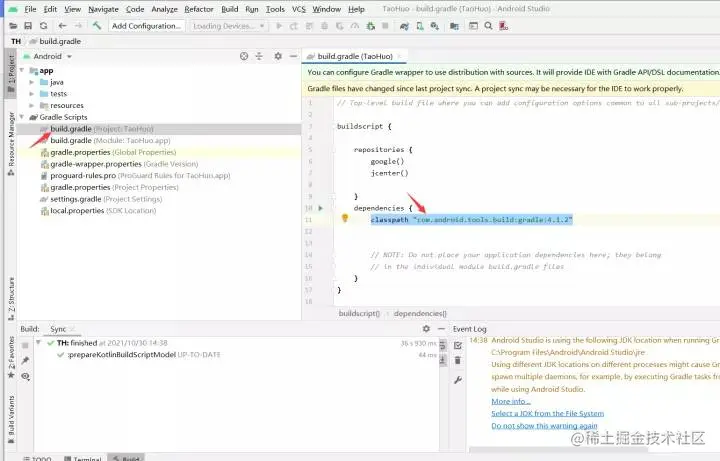Click Mark All as Read icon in Event Log
The image size is (720, 461).
tap(458, 345)
